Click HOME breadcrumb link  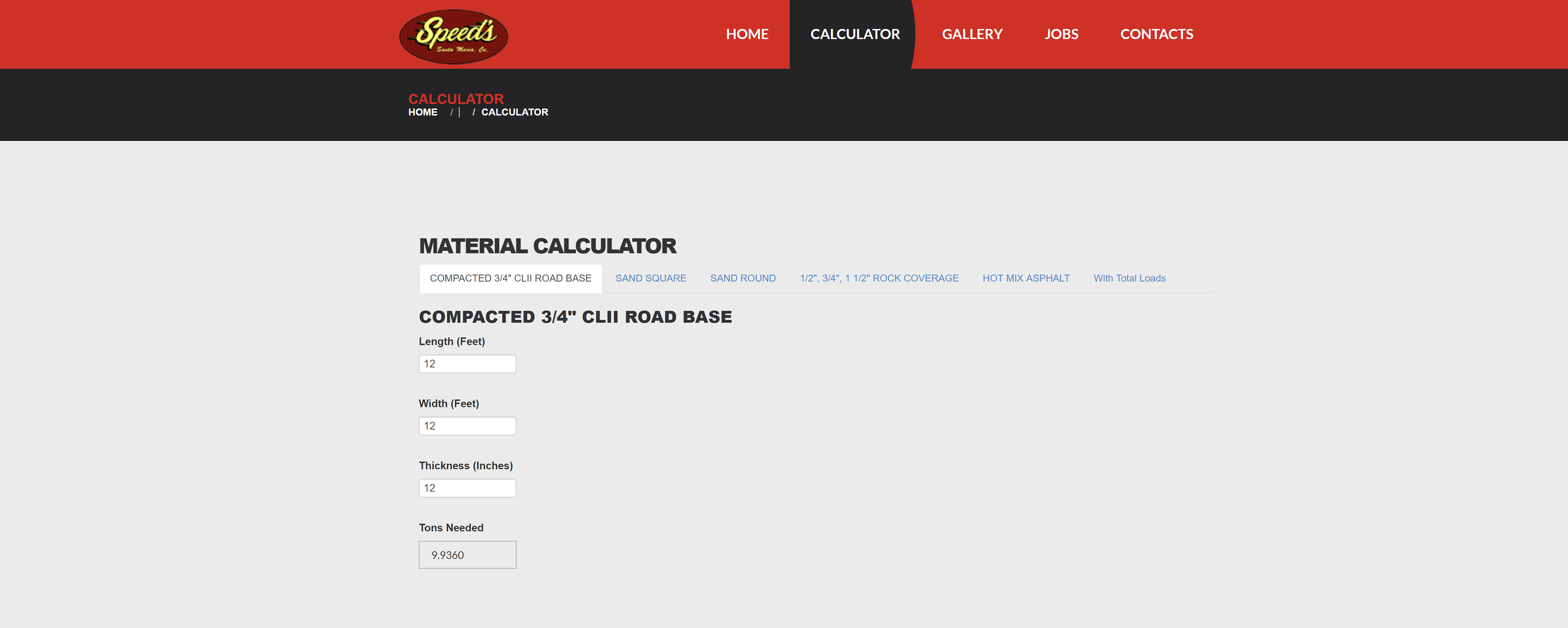[x=423, y=112]
